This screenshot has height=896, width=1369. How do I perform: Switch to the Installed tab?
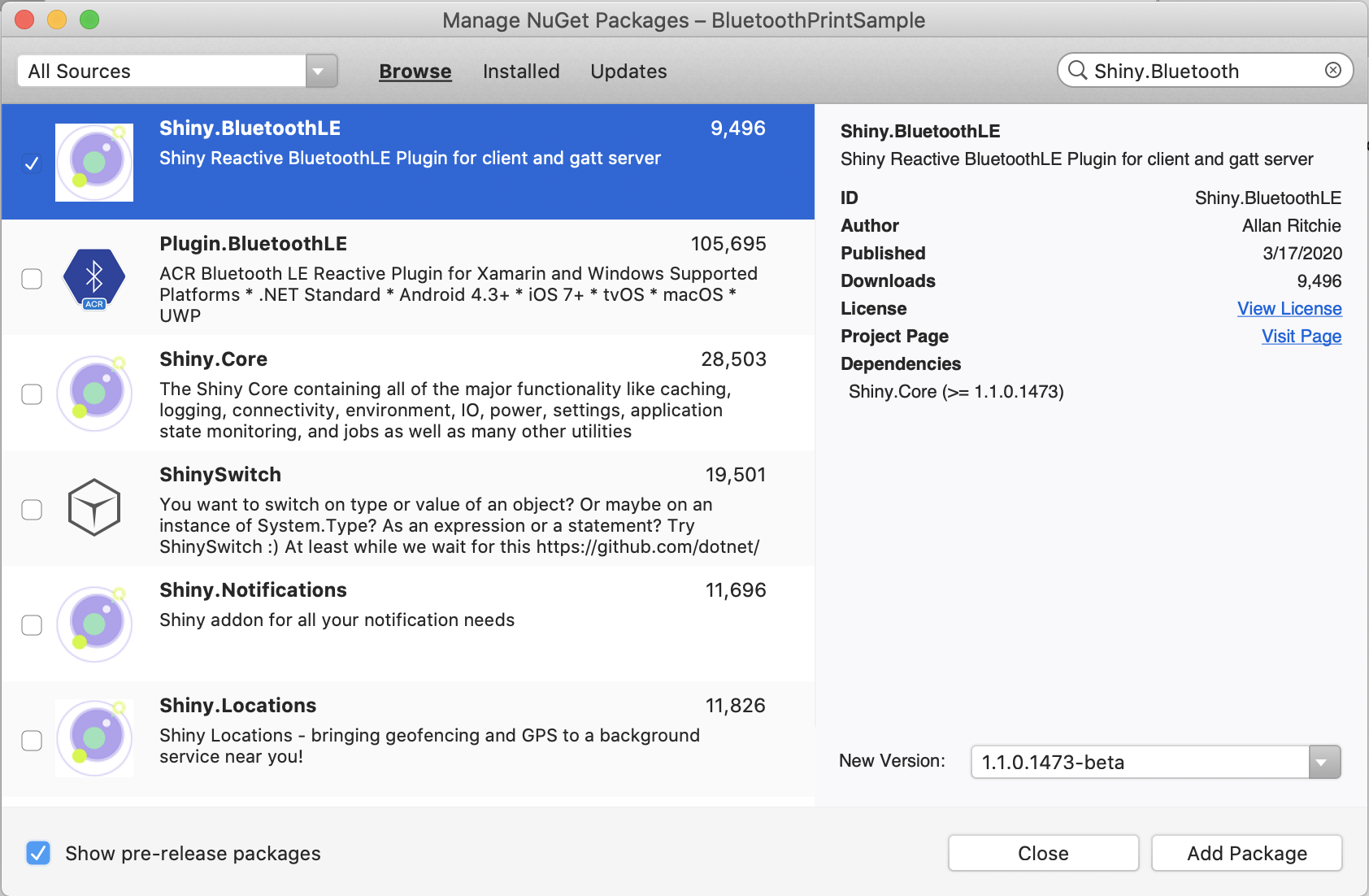[x=521, y=72]
